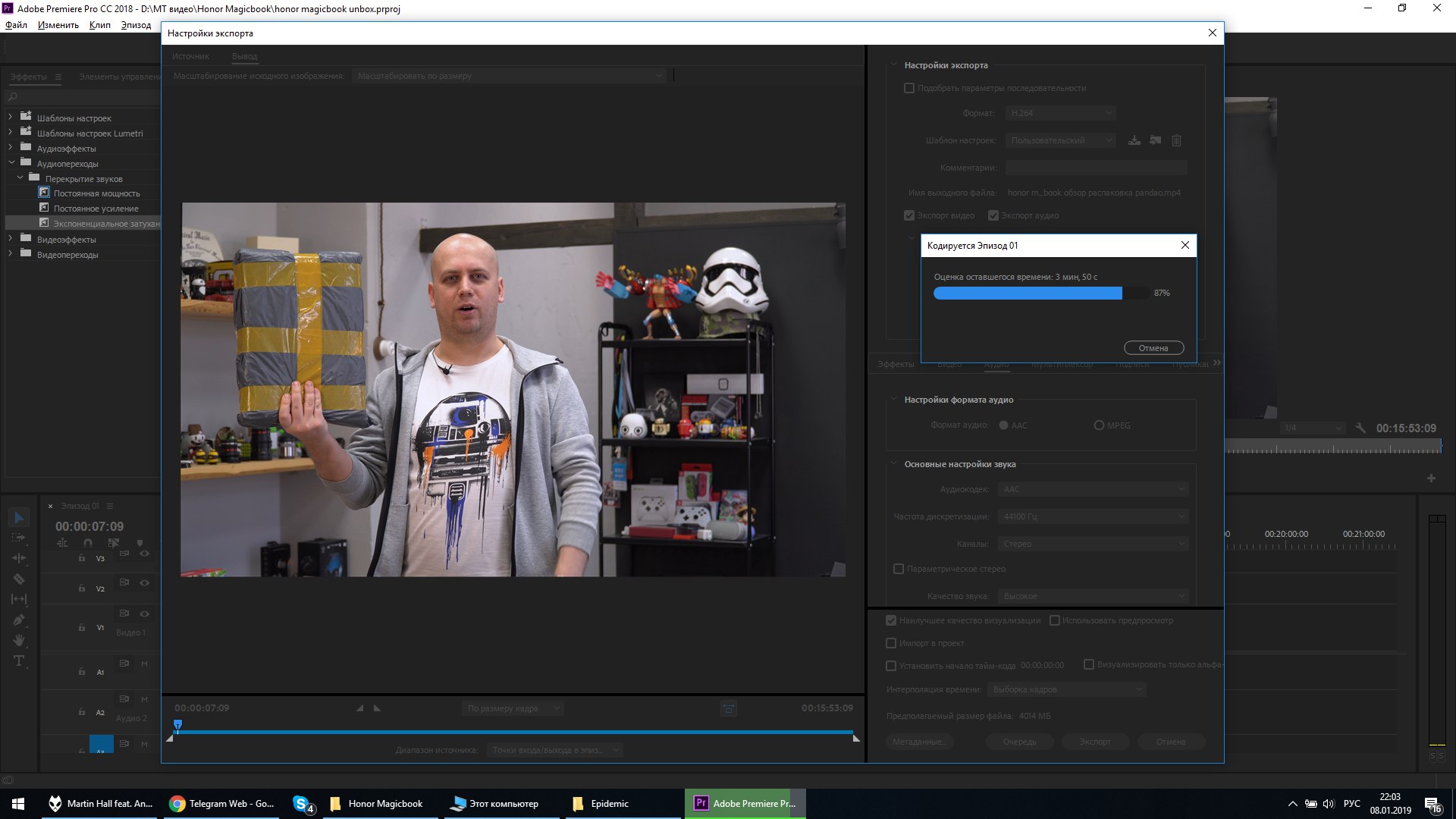
Task: Click the nest sequence toggle in timeline header
Action: [62, 543]
